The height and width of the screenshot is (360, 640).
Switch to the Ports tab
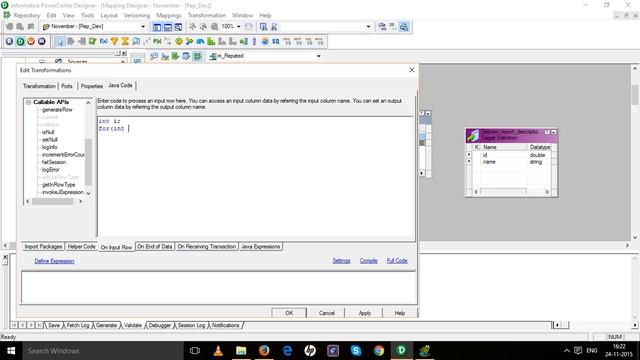[x=67, y=86]
